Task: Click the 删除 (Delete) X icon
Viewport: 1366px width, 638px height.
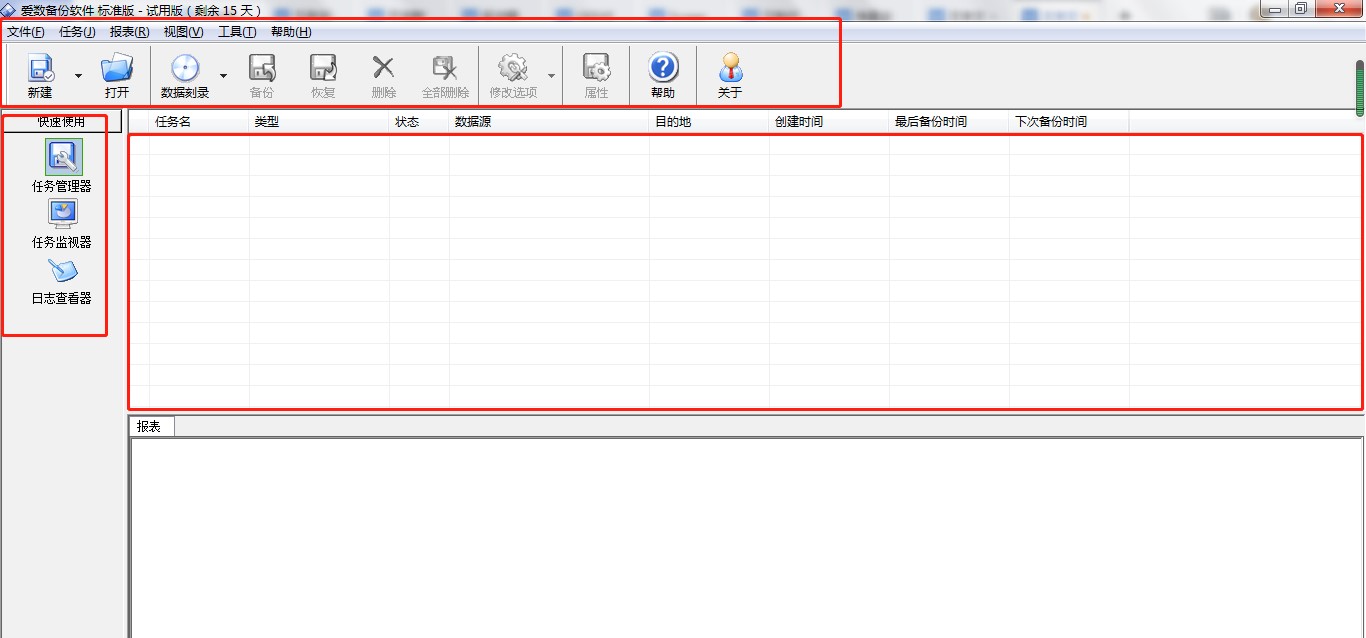Action: point(383,68)
